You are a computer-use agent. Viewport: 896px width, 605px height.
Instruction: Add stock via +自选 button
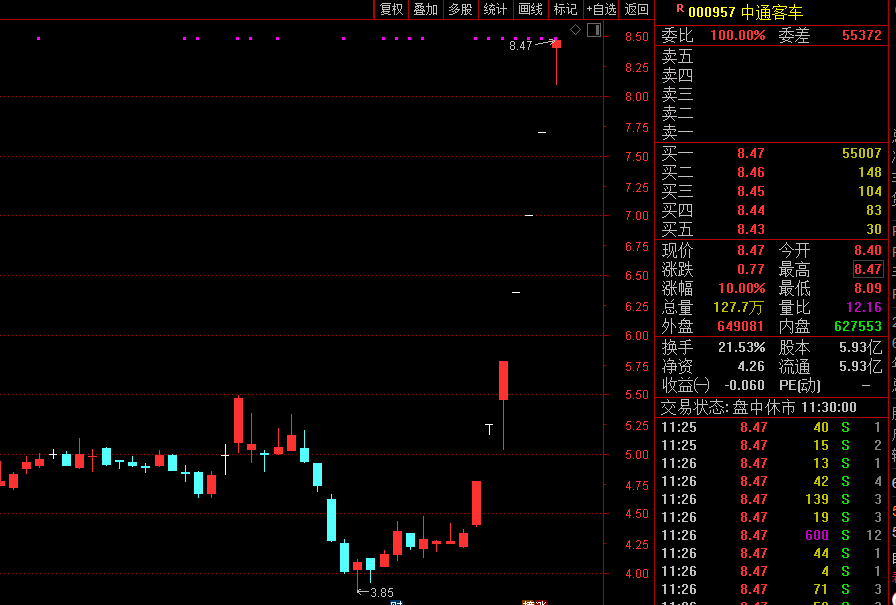(x=601, y=10)
